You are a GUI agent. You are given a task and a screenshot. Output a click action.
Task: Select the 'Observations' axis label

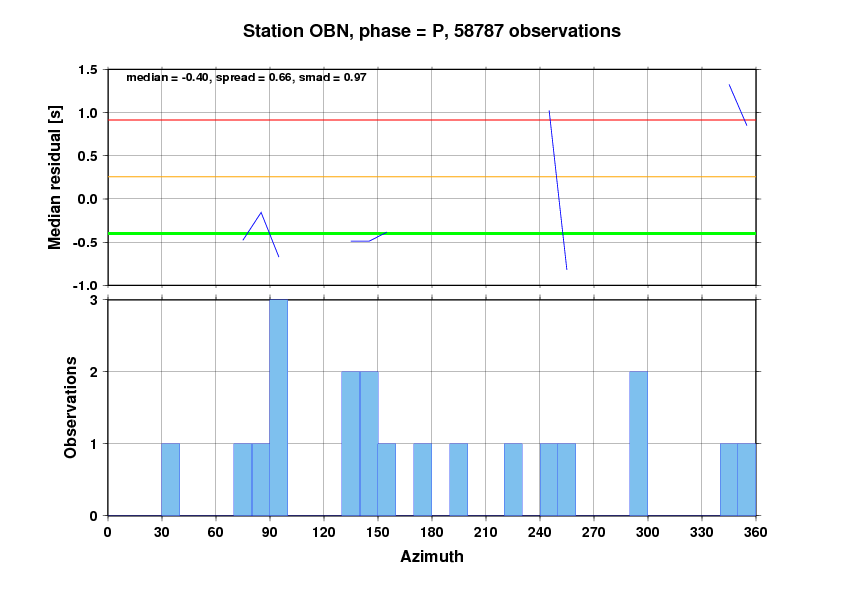[70, 407]
